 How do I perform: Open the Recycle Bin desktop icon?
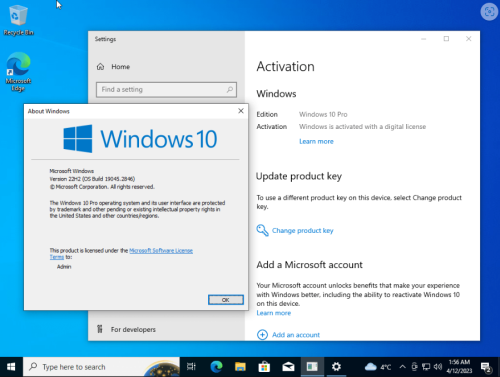point(18,20)
